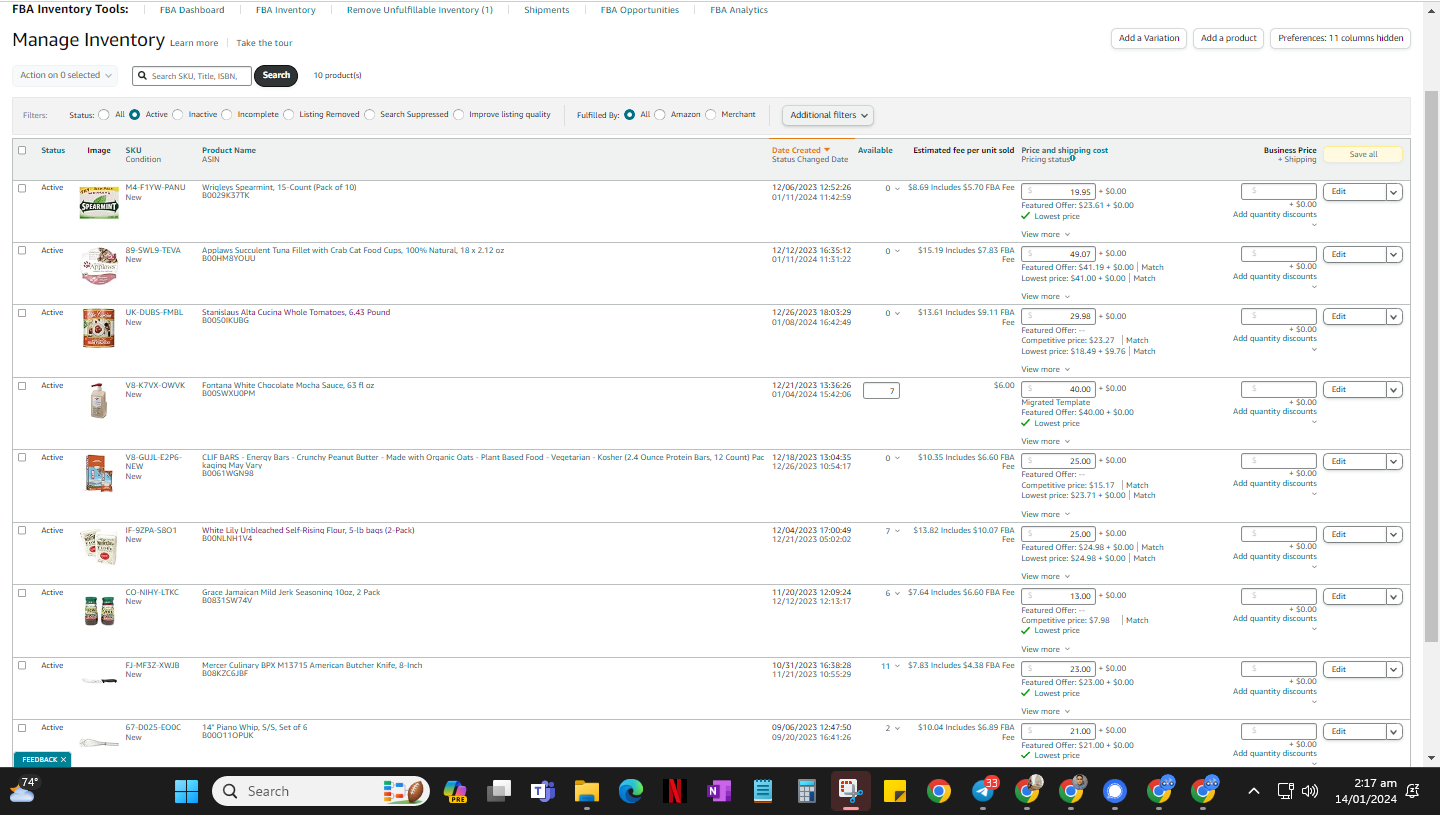Select the Fontana Mocha Sauce row checkbox
Viewport: 1440px width, 815px height.
(x=22, y=385)
